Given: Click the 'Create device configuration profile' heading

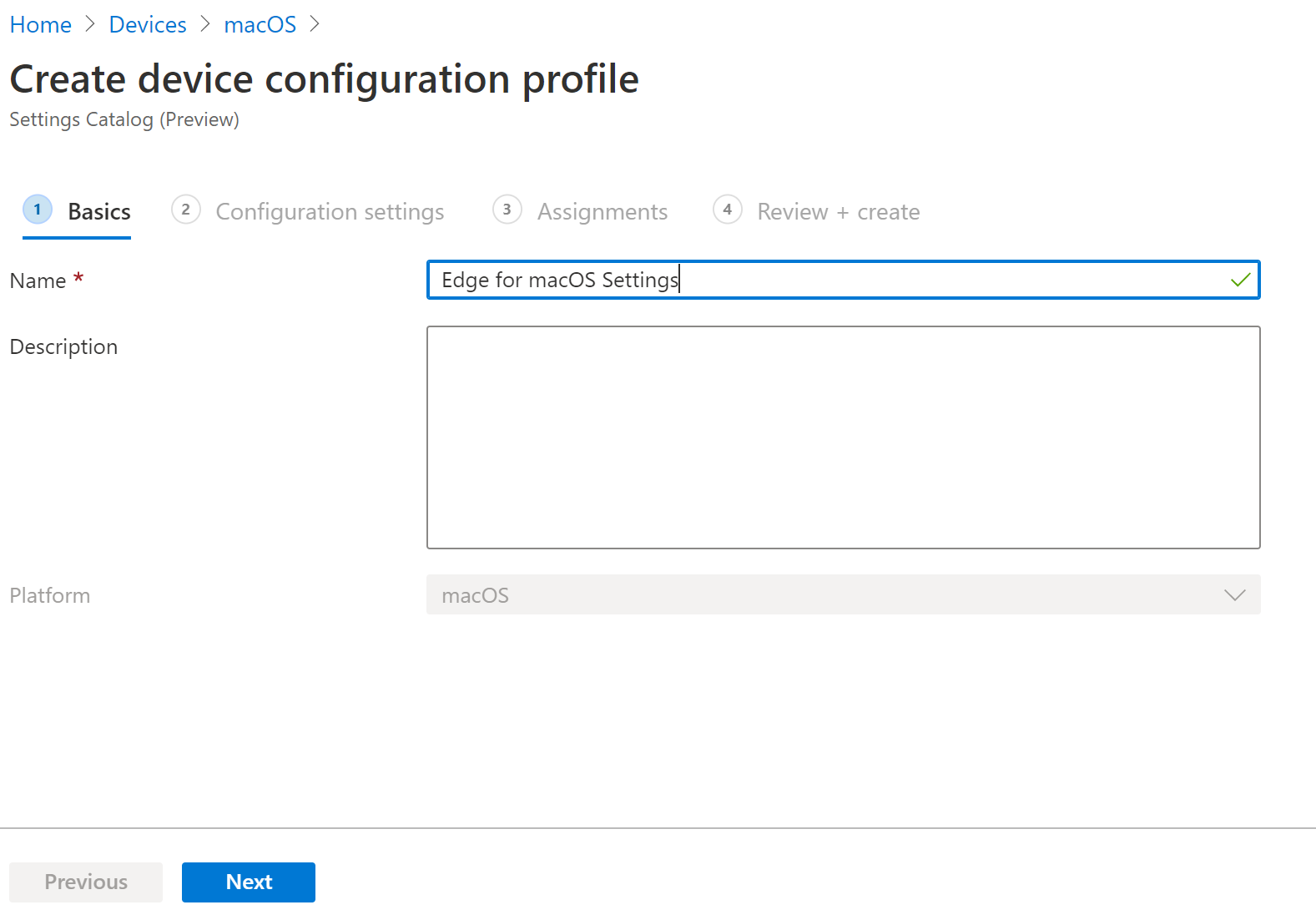Looking at the screenshot, I should click(325, 80).
